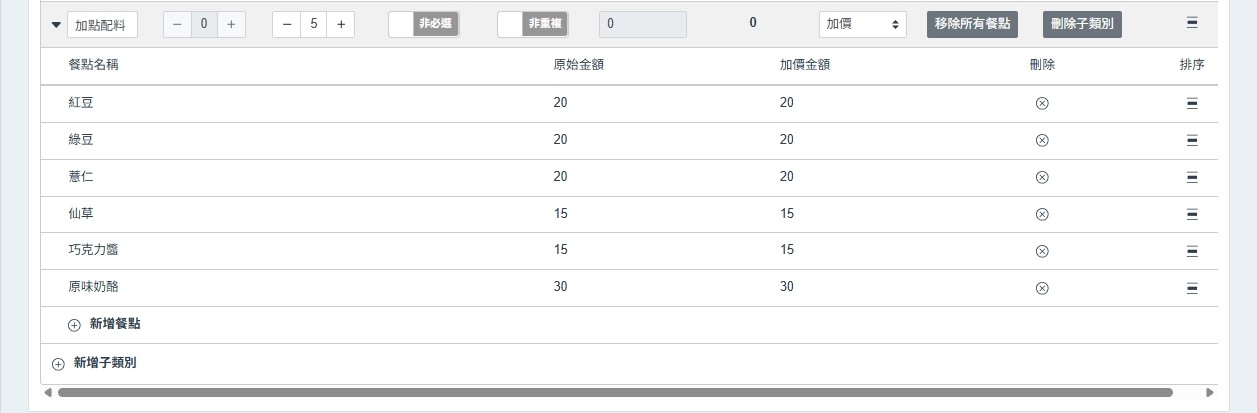Click the 加點配料 name field

click(x=102, y=25)
